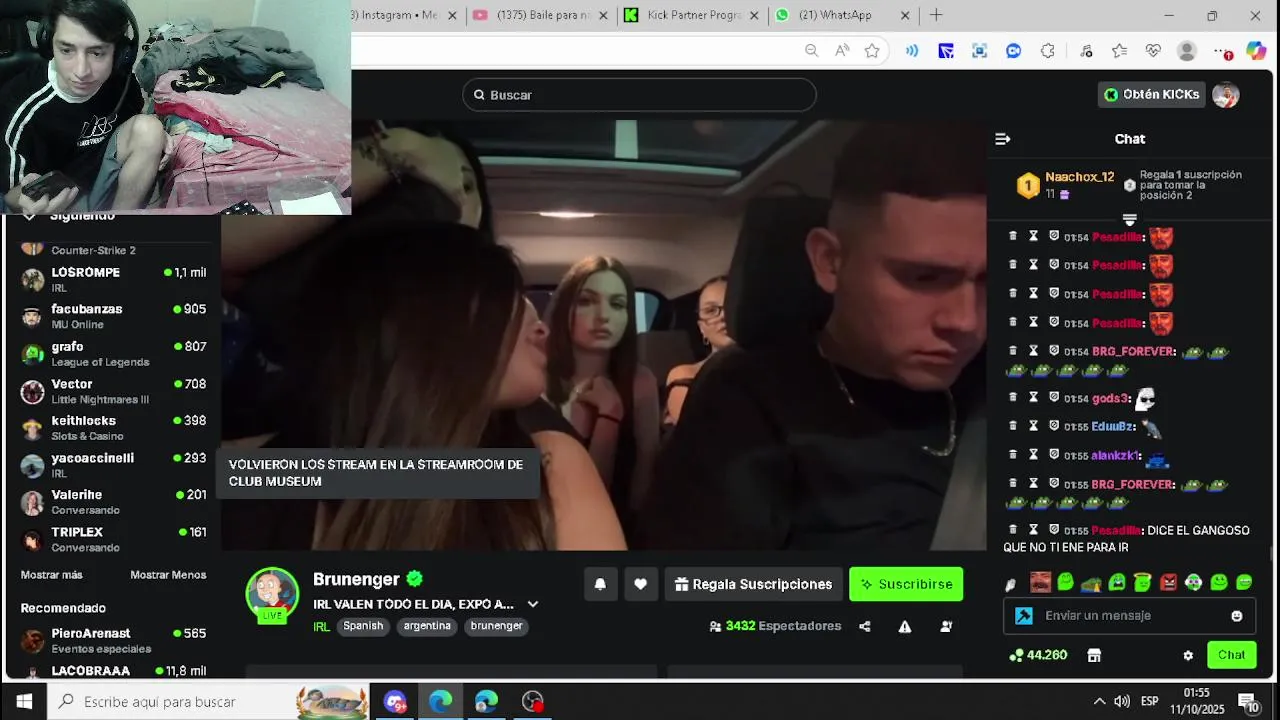Click the IRL category link under title
Image resolution: width=1280 pixels, height=720 pixels.
(321, 627)
